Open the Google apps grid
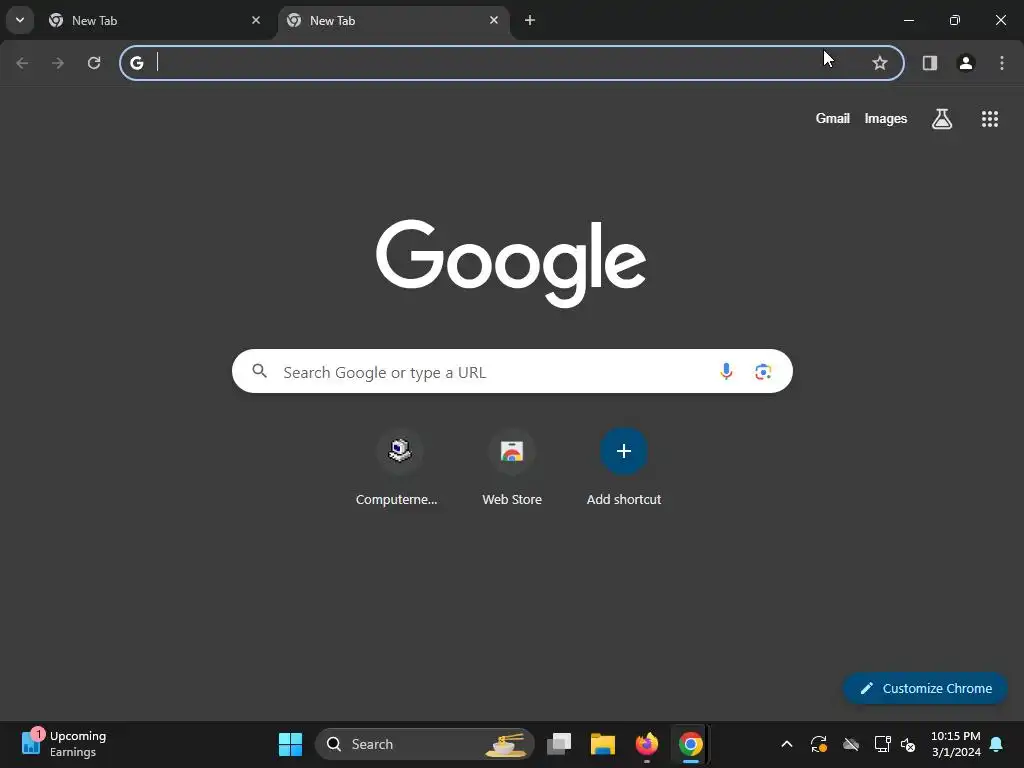1024x768 pixels. coord(989,119)
